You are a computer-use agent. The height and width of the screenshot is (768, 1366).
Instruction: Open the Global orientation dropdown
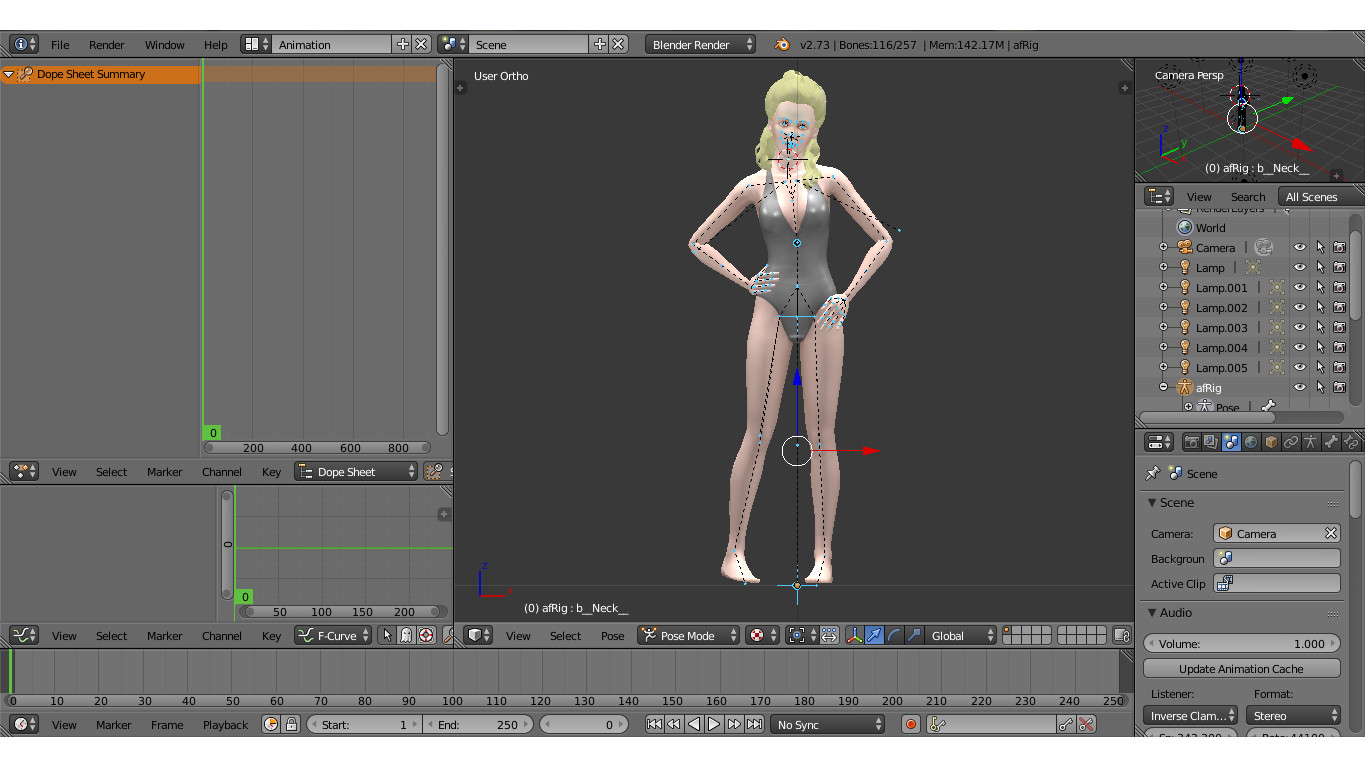click(962, 635)
